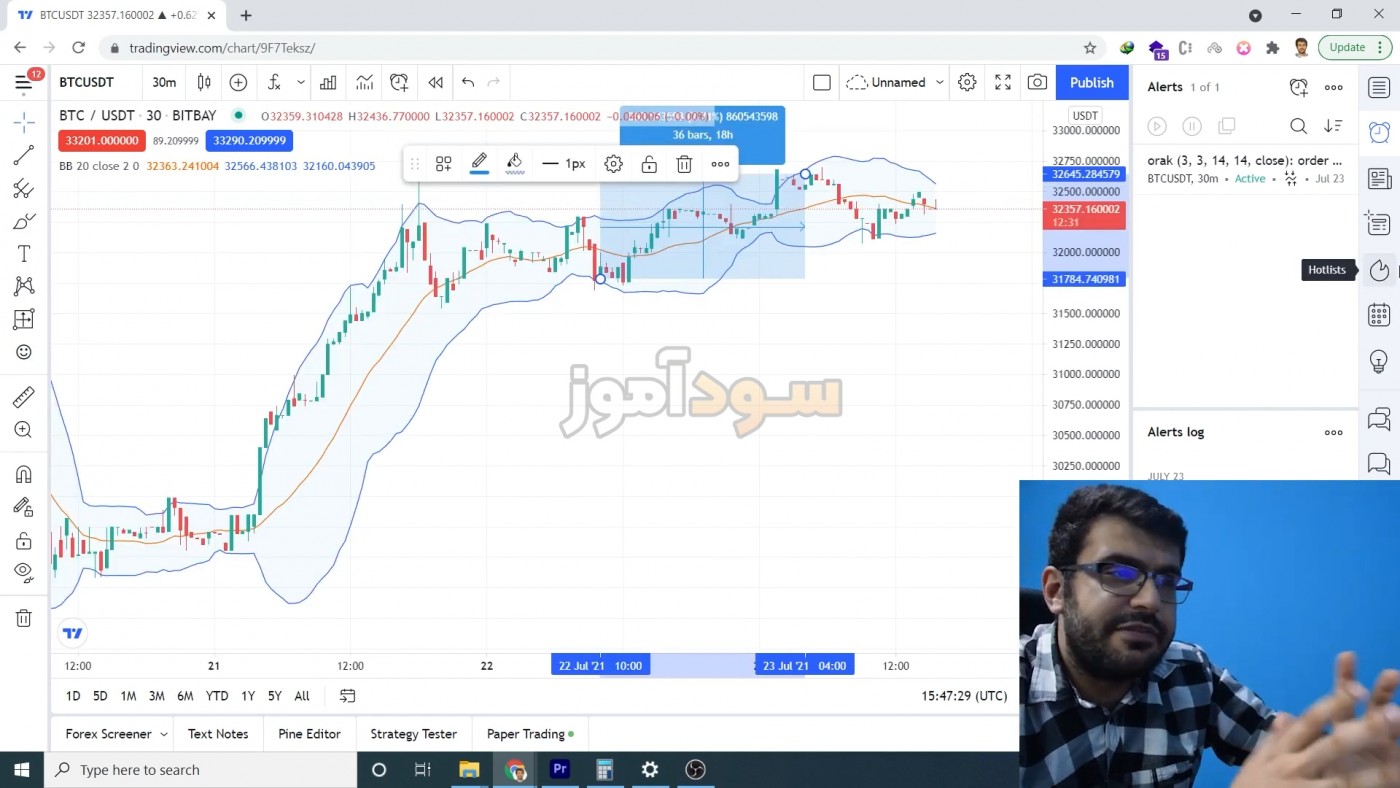This screenshot has width=1400, height=788.
Task: Undo the last chart action
Action: coord(467,82)
